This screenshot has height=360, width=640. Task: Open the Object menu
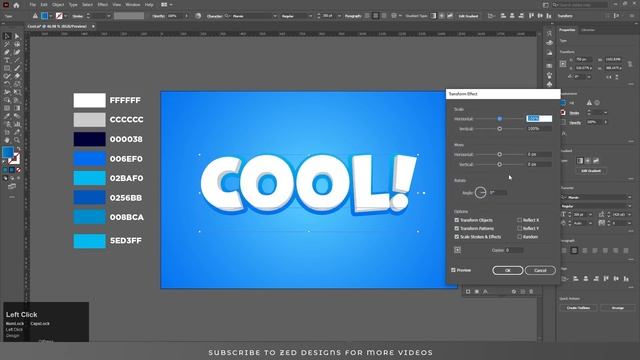tap(58, 5)
